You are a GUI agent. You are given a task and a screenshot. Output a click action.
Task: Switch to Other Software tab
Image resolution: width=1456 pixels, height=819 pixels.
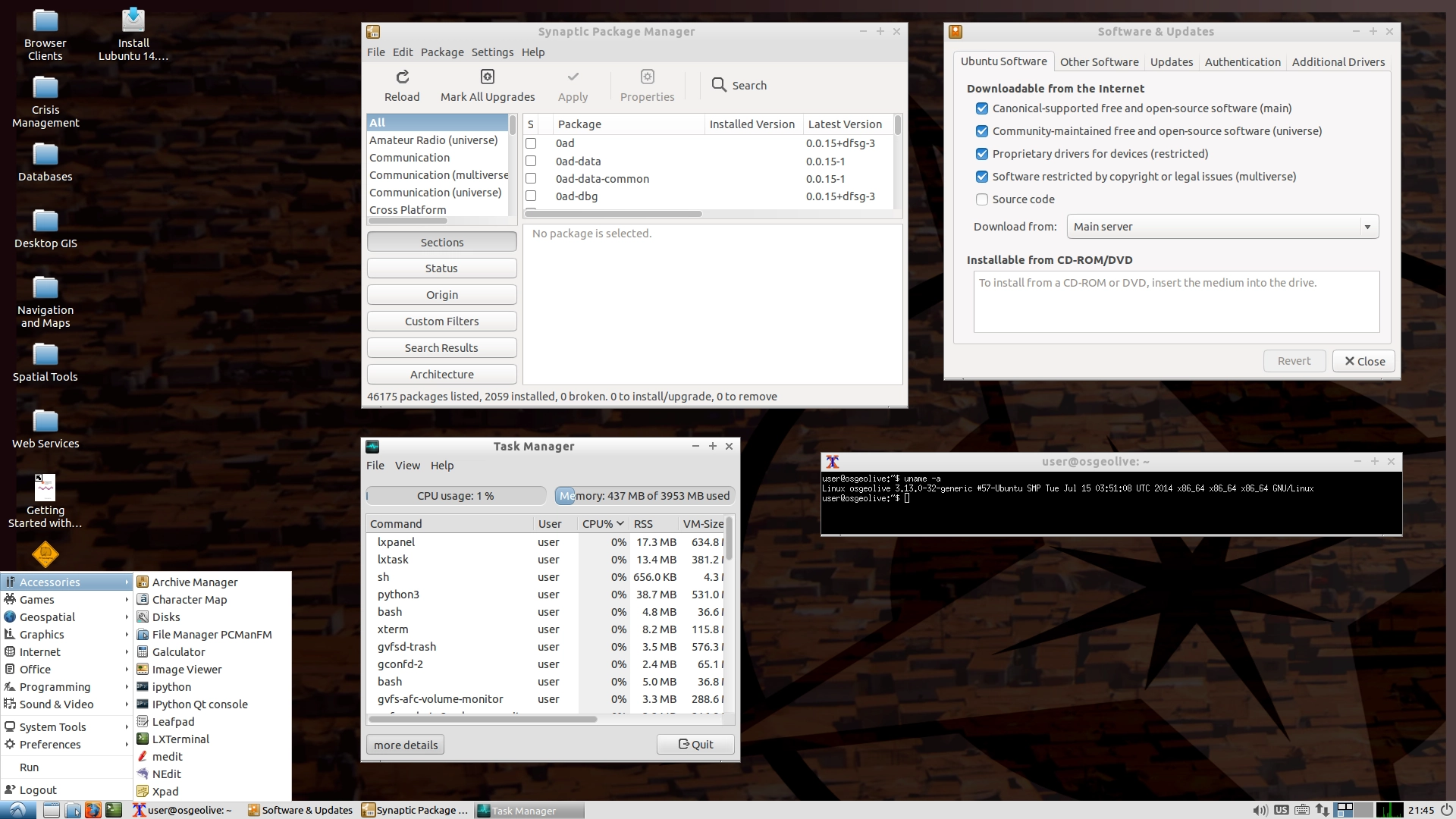coord(1099,62)
